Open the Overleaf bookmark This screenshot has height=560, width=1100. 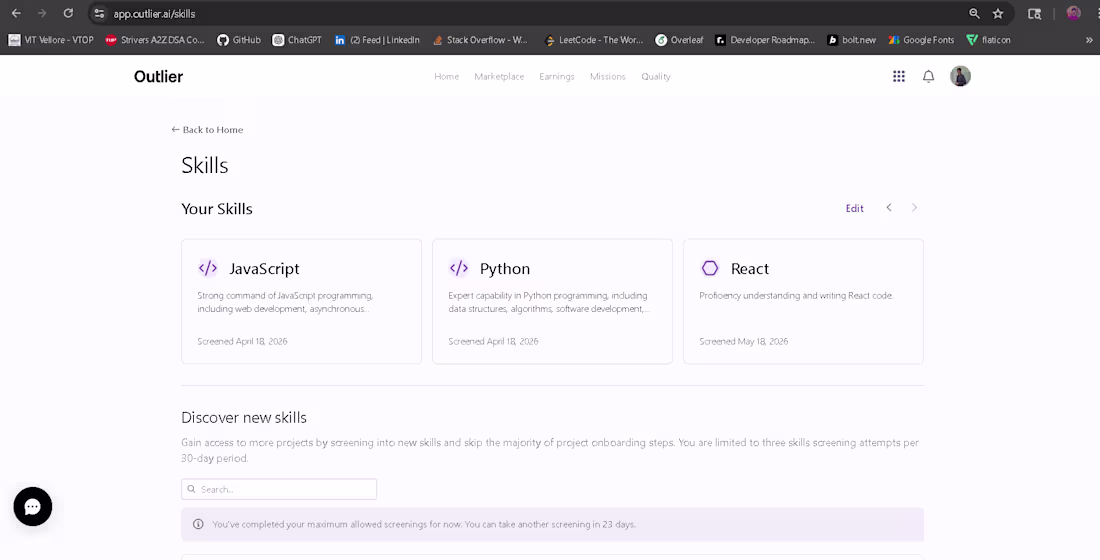tap(679, 40)
